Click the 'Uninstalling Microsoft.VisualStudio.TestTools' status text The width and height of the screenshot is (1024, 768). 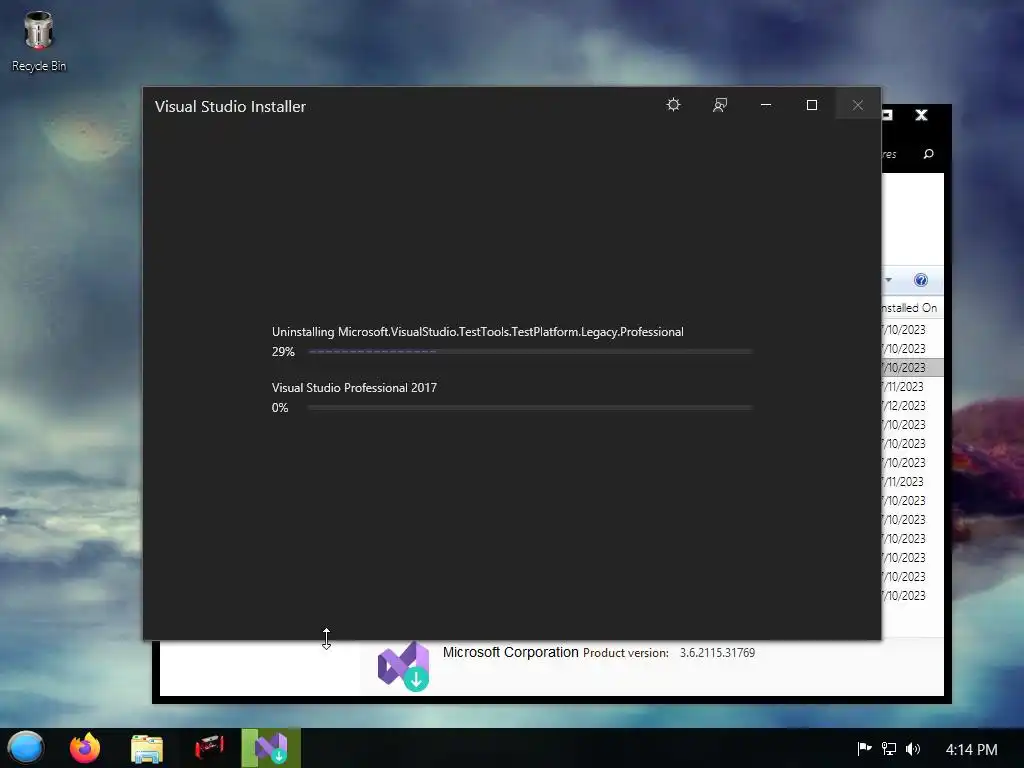pos(477,332)
